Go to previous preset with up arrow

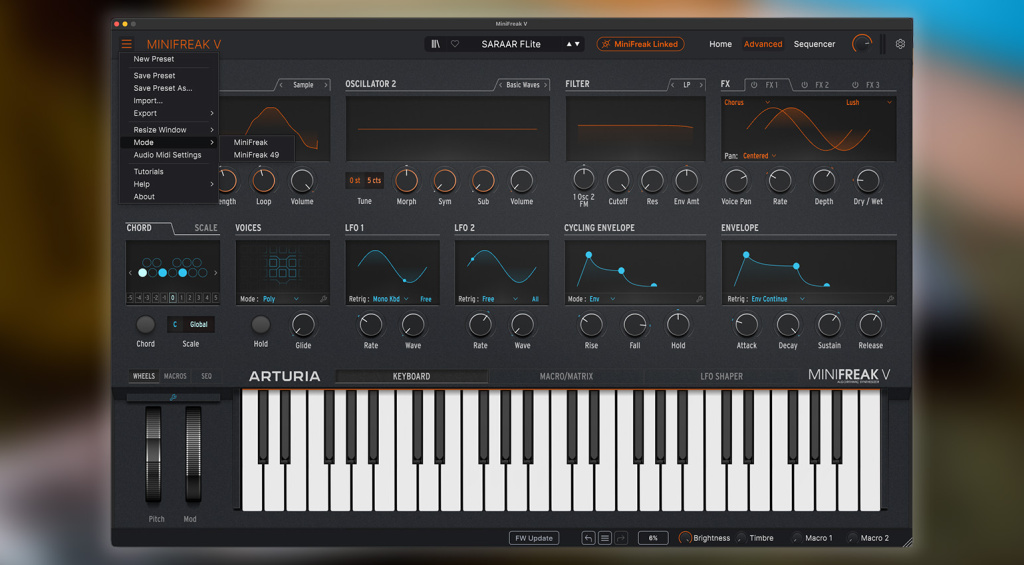[569, 44]
